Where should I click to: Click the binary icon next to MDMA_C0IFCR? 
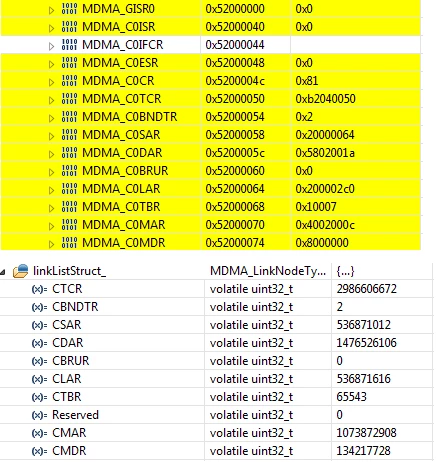coord(69,45)
